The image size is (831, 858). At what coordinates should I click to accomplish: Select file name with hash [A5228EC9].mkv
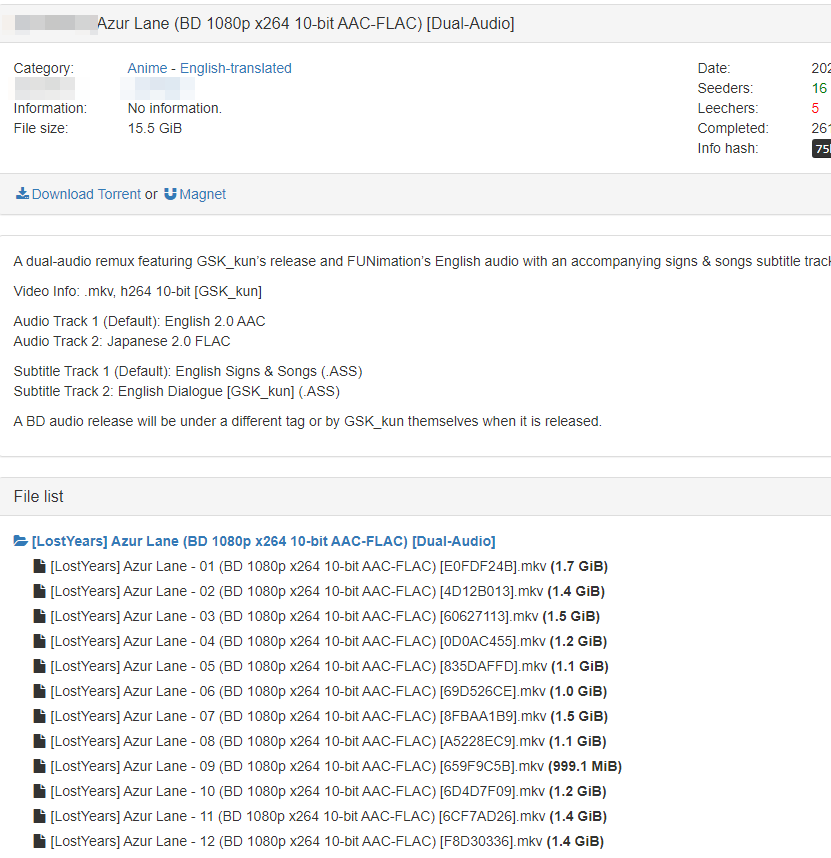pos(298,741)
